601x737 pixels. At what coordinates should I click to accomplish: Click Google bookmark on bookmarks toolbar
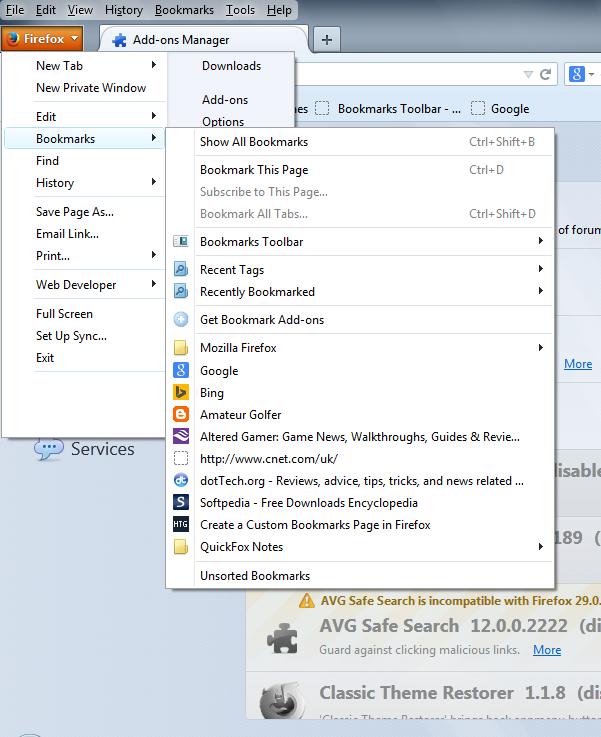point(500,109)
